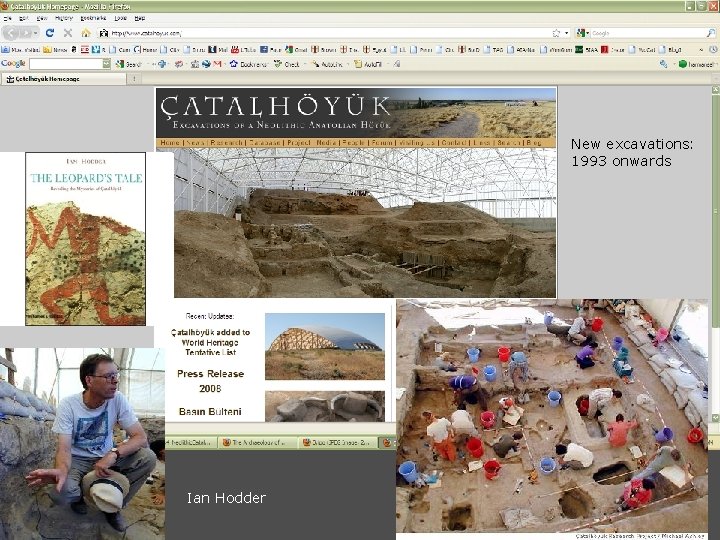Click the shelter dome thumbnail photo
The image size is (720, 540).
[x=325, y=346]
